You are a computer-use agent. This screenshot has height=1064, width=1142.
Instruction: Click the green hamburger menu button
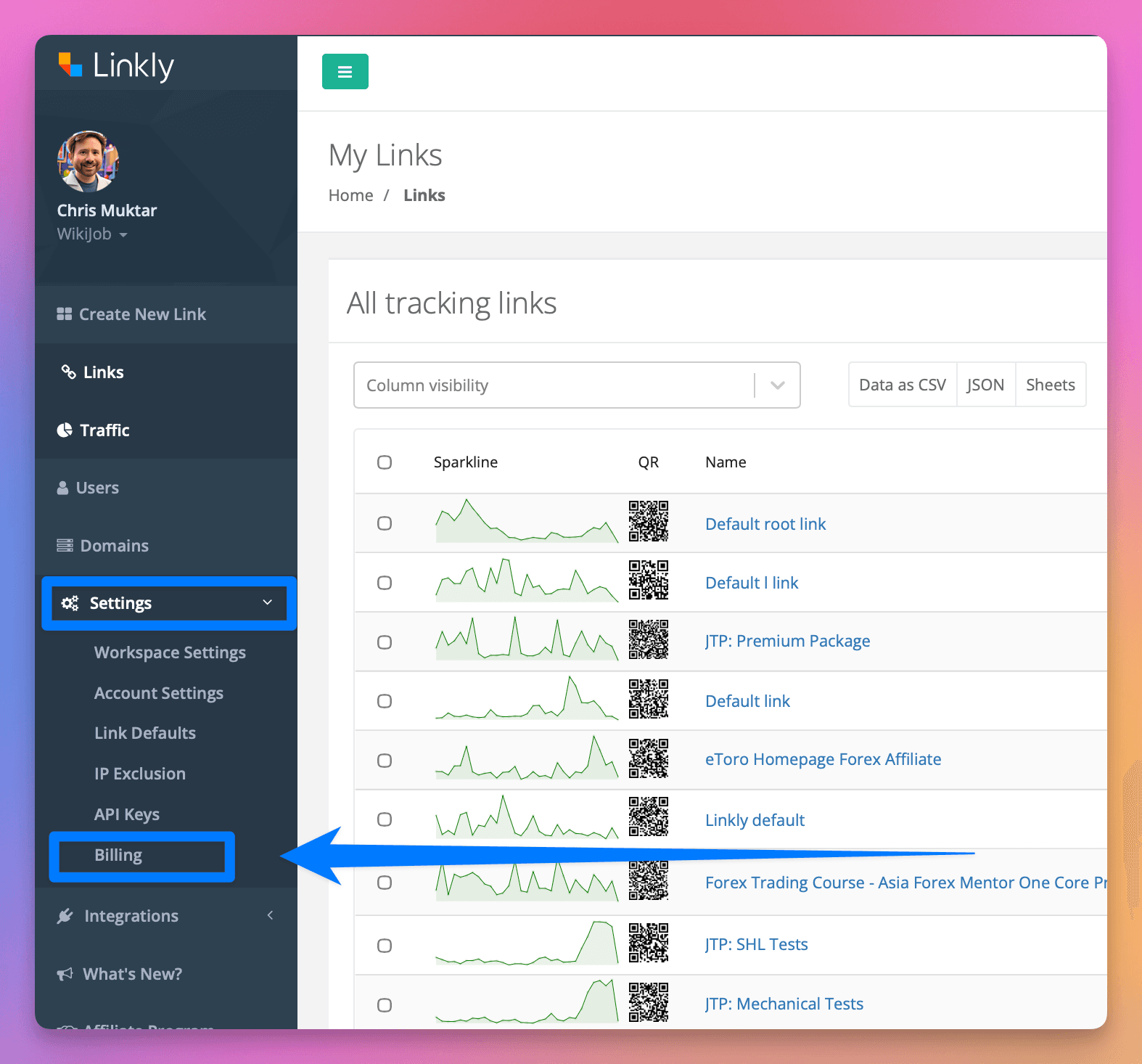345,72
